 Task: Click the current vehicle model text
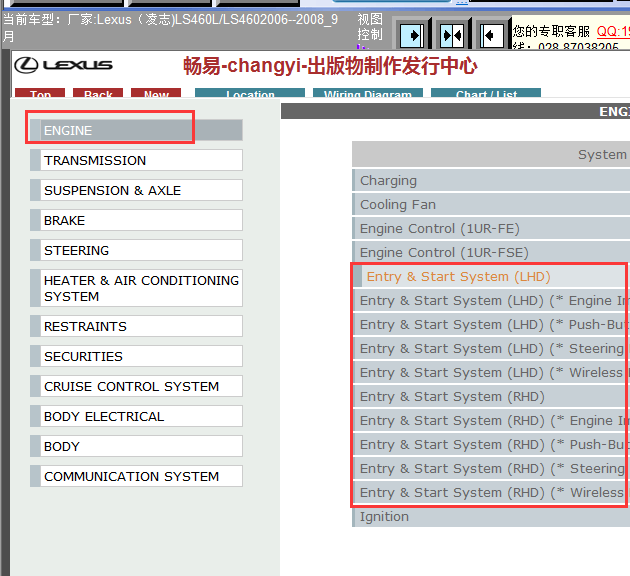170,27
